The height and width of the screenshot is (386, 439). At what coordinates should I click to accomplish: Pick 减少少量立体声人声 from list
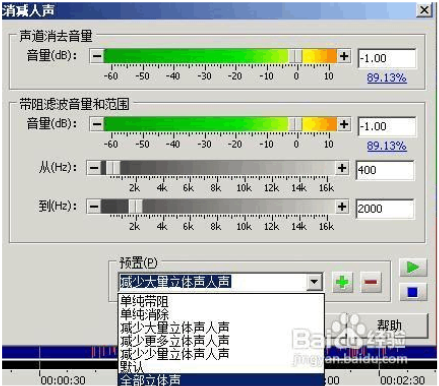(175, 353)
